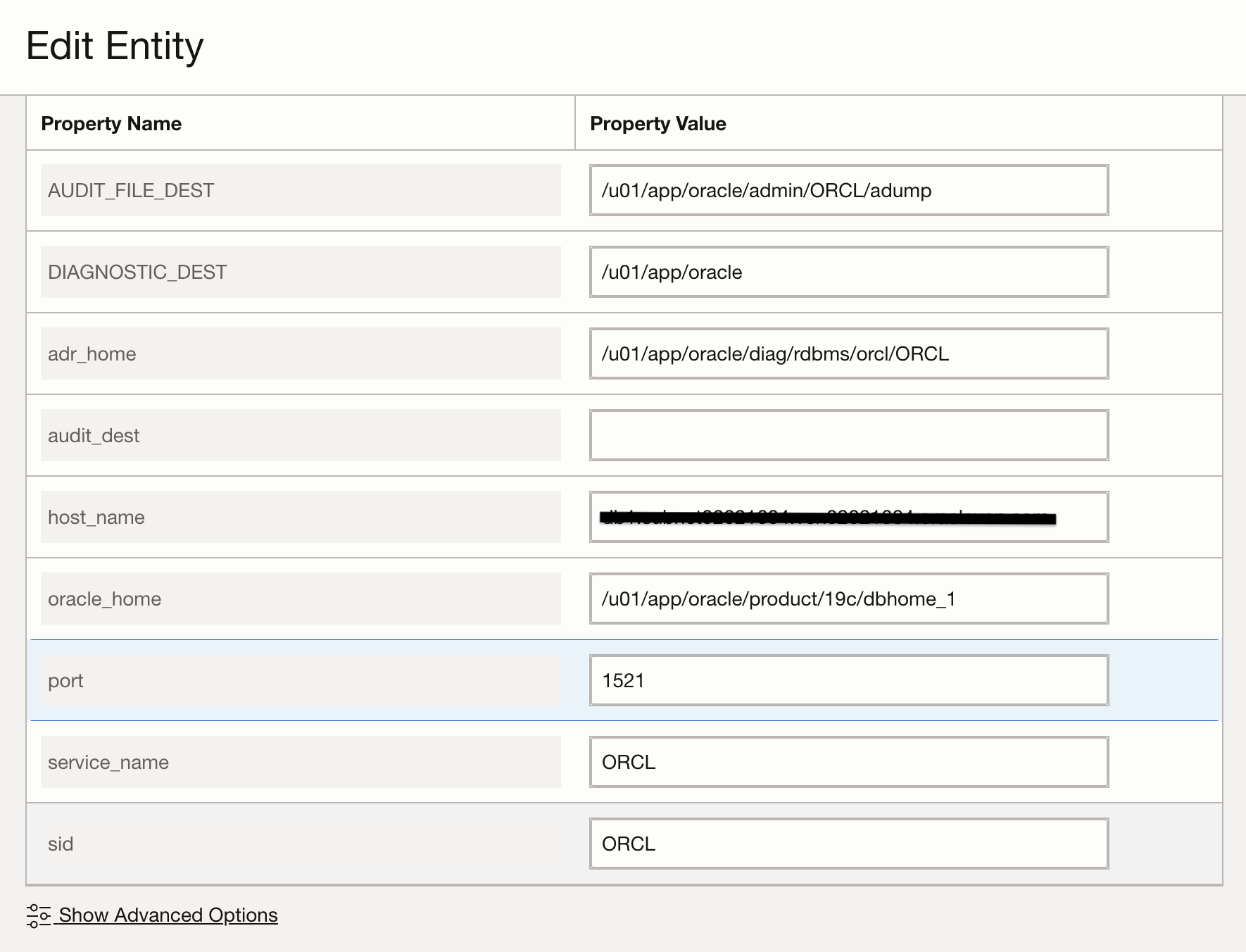Viewport: 1246px width, 952px height.
Task: Click the Edit Entity page heading
Action: [x=115, y=46]
